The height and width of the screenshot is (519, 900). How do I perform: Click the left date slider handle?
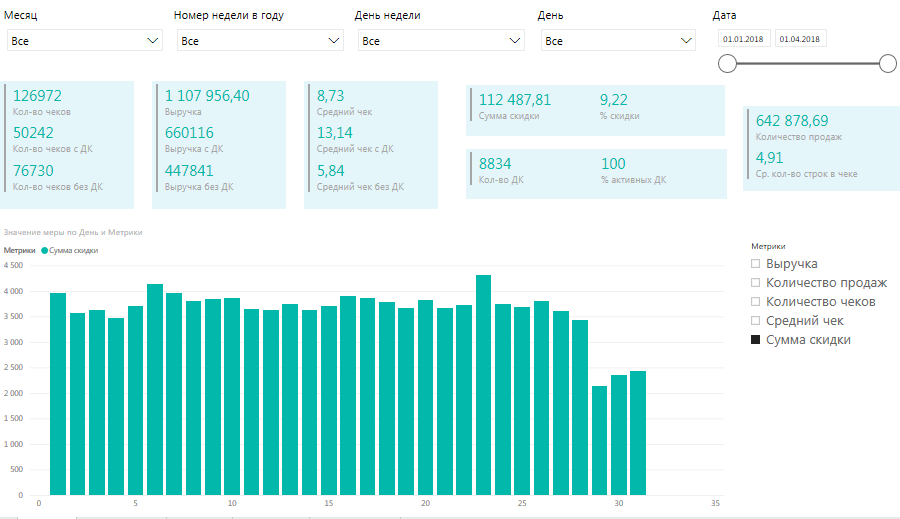click(x=727, y=64)
